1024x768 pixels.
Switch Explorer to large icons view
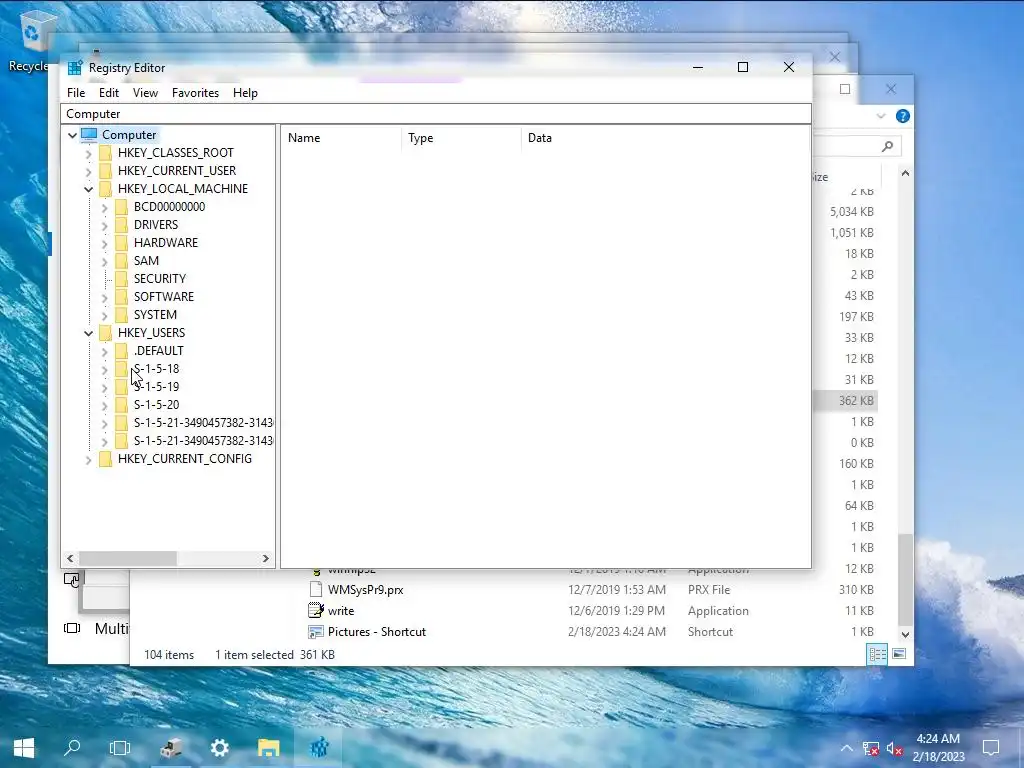(x=899, y=654)
